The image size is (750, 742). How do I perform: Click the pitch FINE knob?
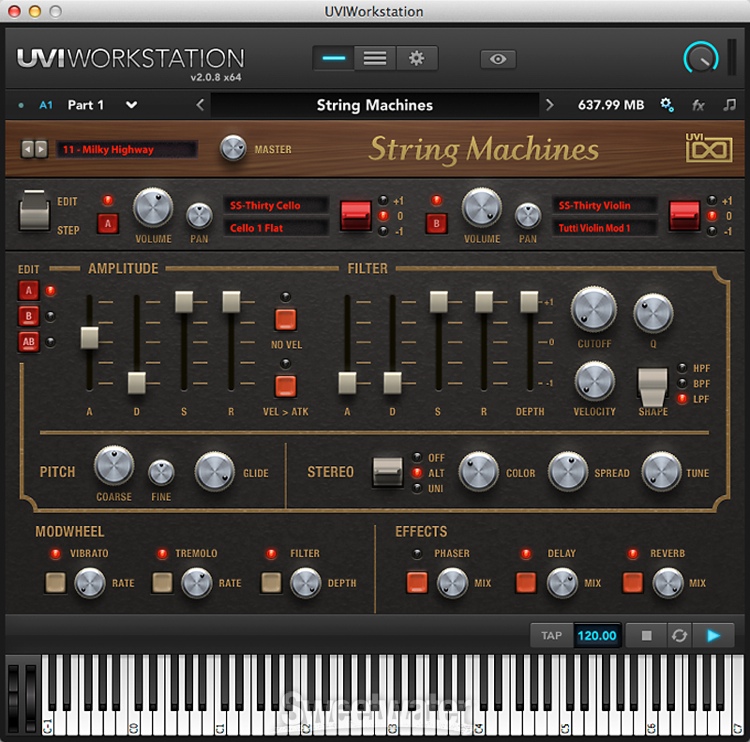click(161, 473)
